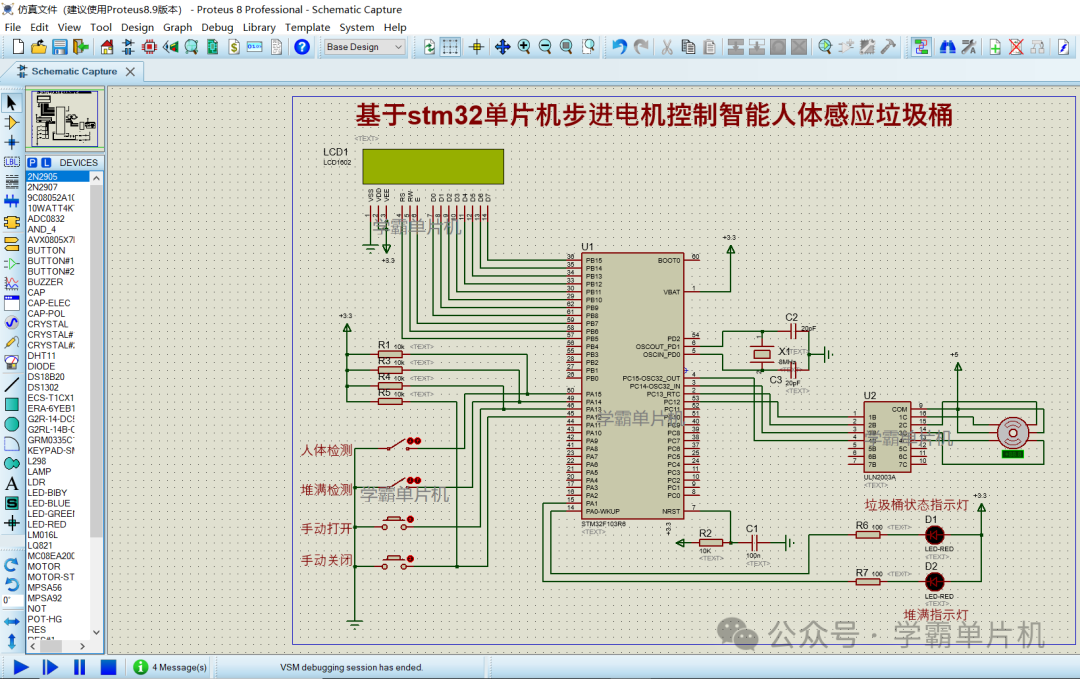Pause the simulation
This screenshot has width=1080, height=679.
[x=79, y=667]
